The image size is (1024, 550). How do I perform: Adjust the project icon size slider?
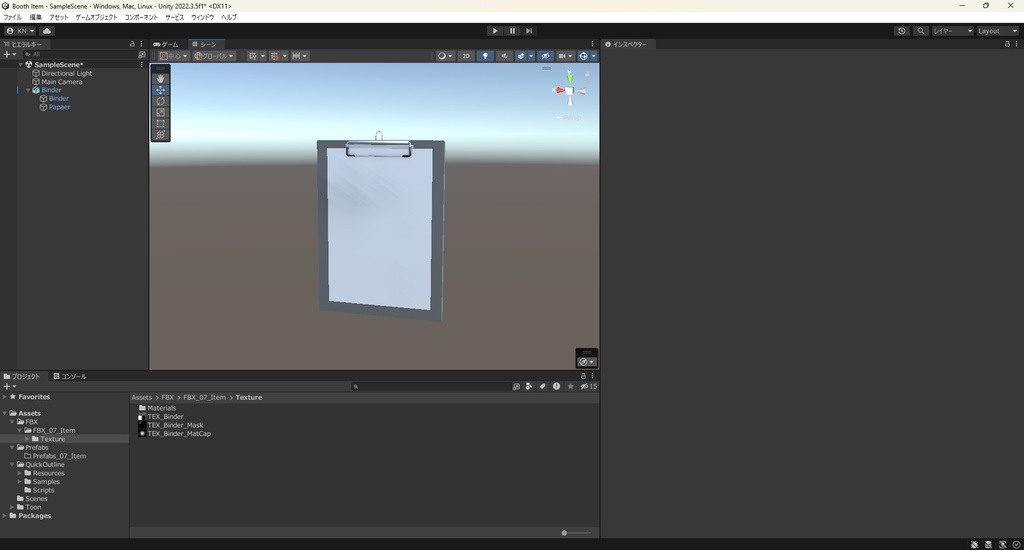tap(564, 533)
